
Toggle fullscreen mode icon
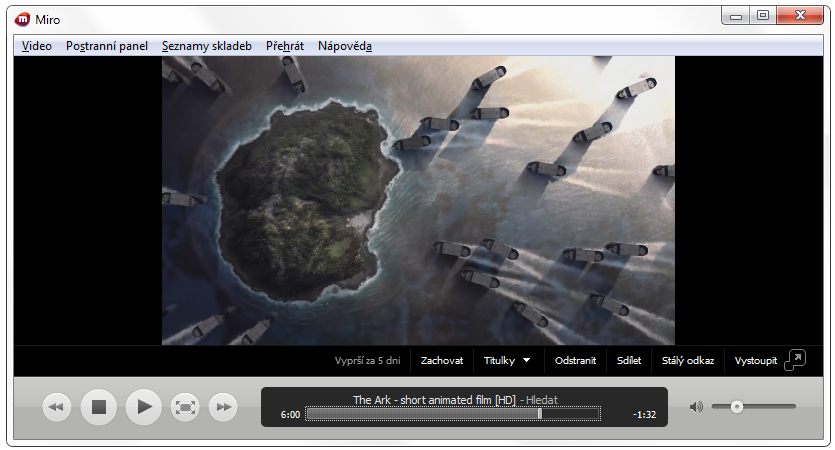pos(185,407)
